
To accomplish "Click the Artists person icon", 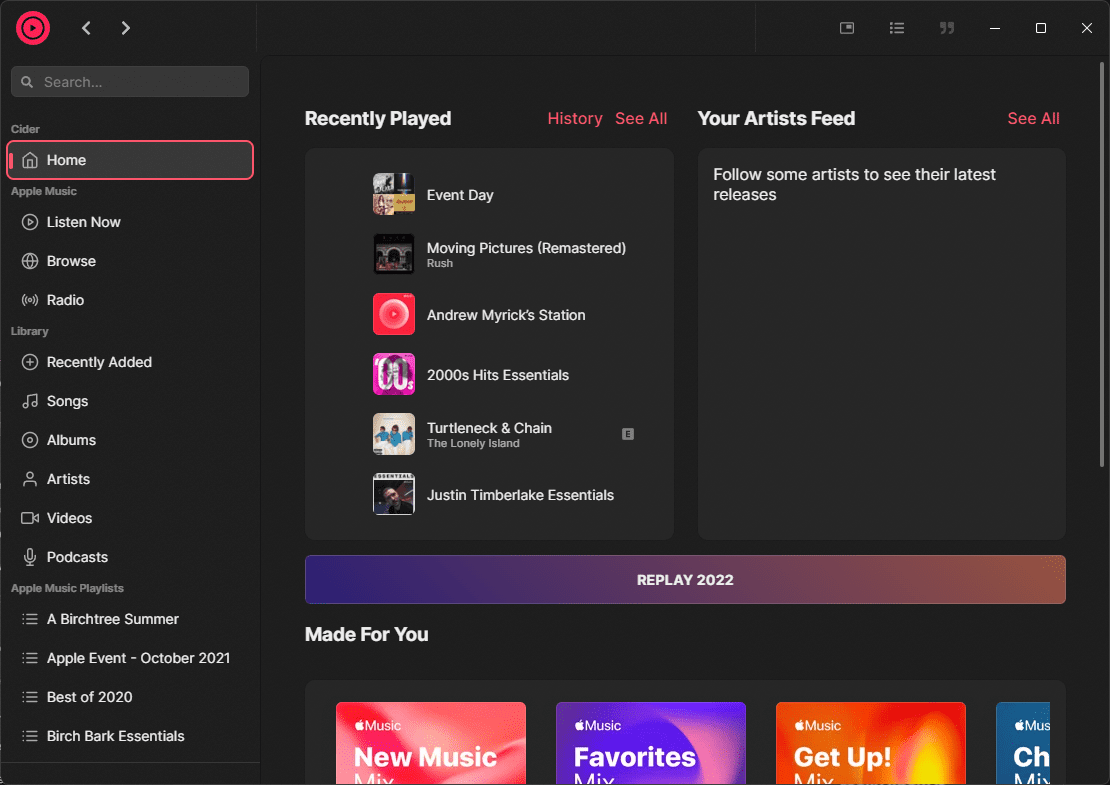I will tap(30, 479).
